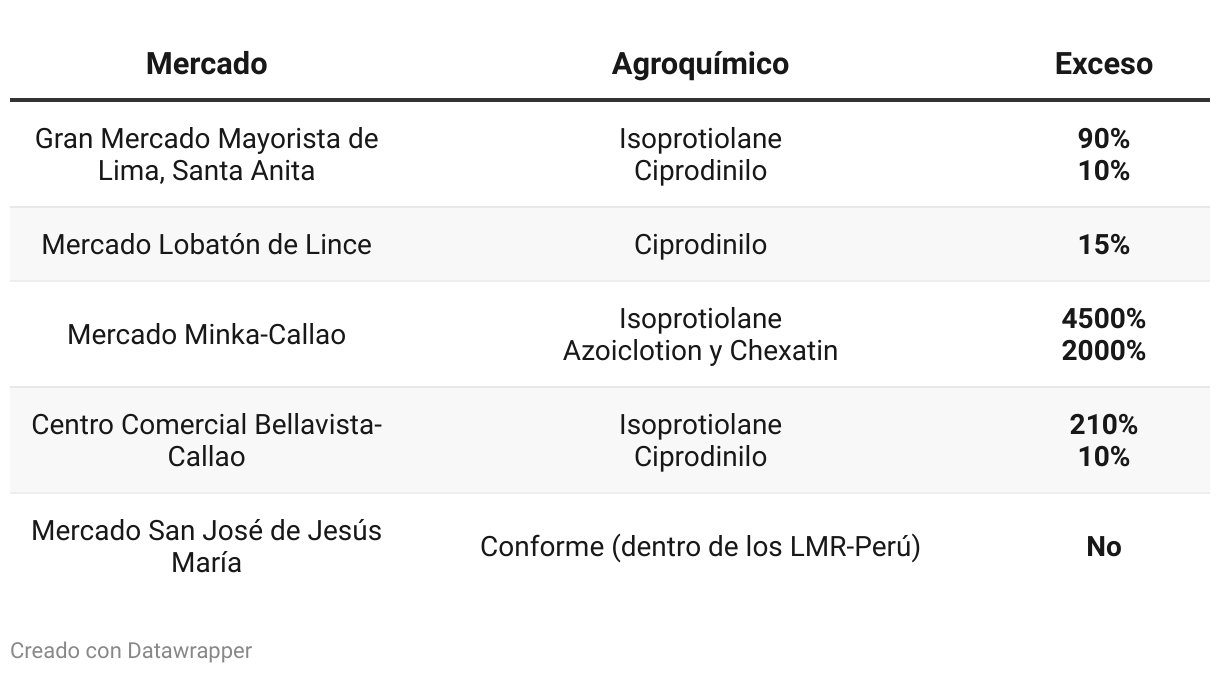Click Isoprotiolane in the Minka-Callao row

700,319
